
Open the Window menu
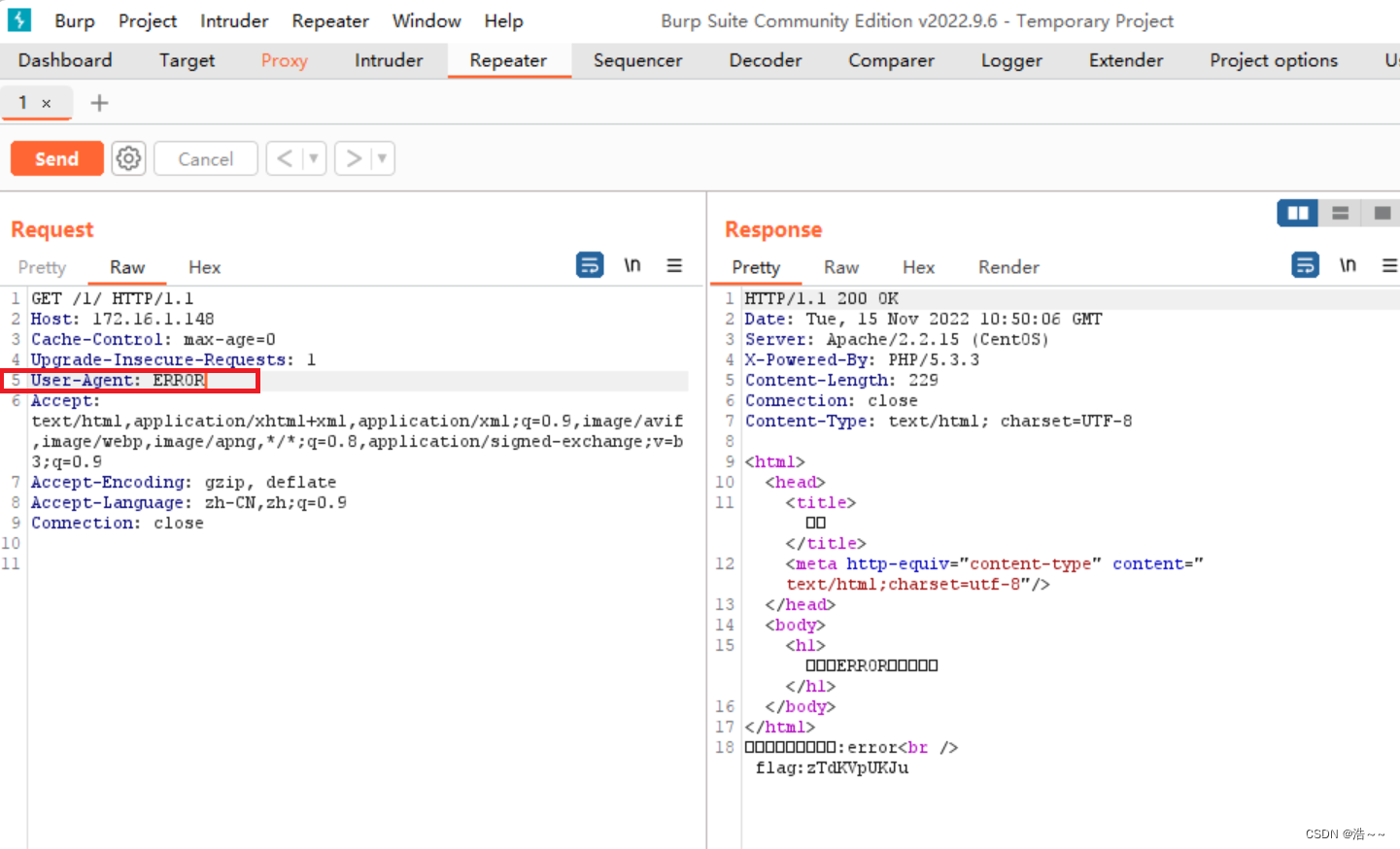pyautogui.click(x=427, y=20)
